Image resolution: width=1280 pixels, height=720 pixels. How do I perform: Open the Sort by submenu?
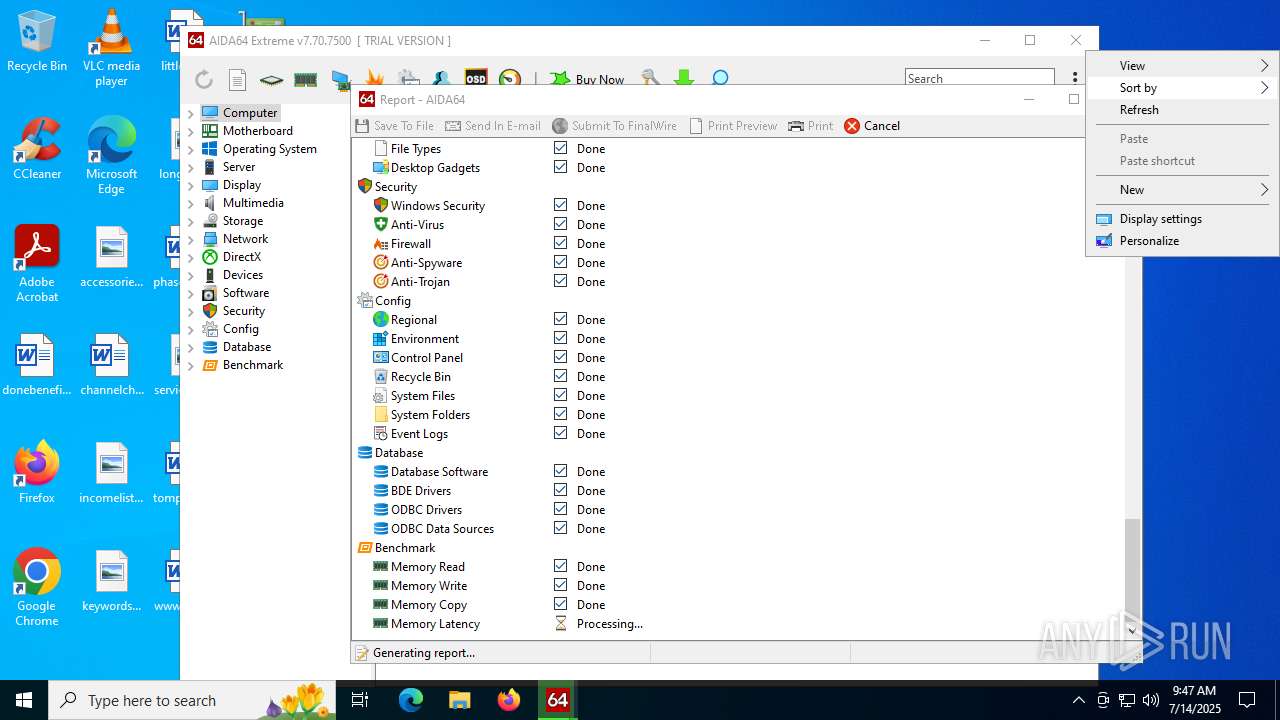pyautogui.click(x=1182, y=88)
